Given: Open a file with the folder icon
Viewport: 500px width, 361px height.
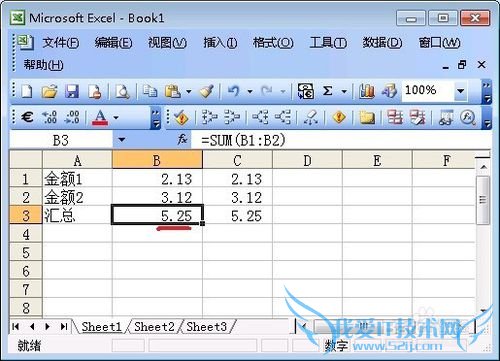Looking at the screenshot, I should pos(49,91).
